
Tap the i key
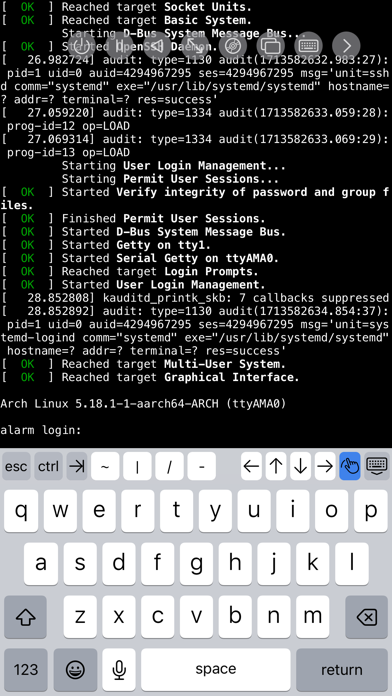pos(293,510)
